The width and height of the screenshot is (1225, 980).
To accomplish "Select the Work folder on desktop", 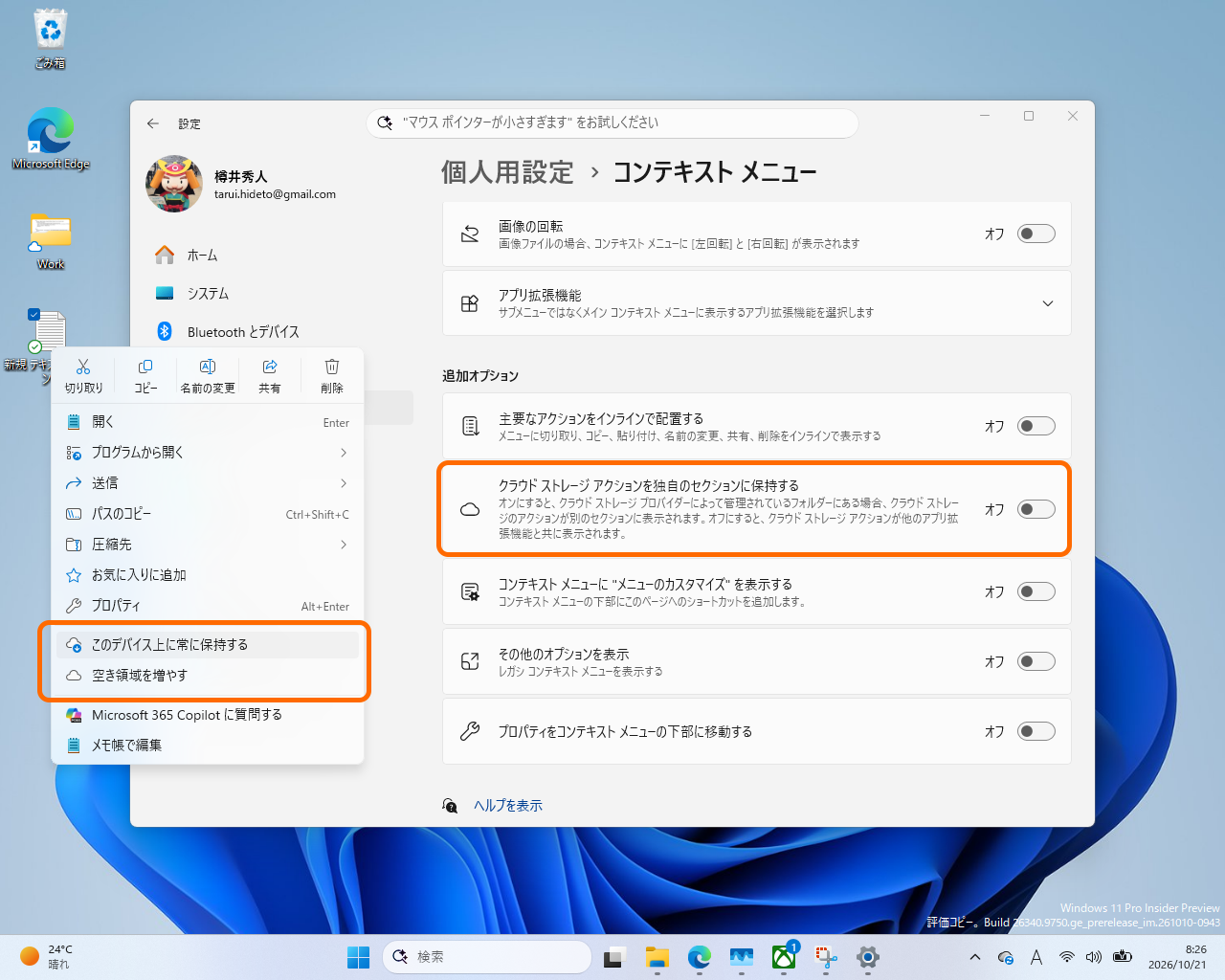I will click(x=50, y=241).
